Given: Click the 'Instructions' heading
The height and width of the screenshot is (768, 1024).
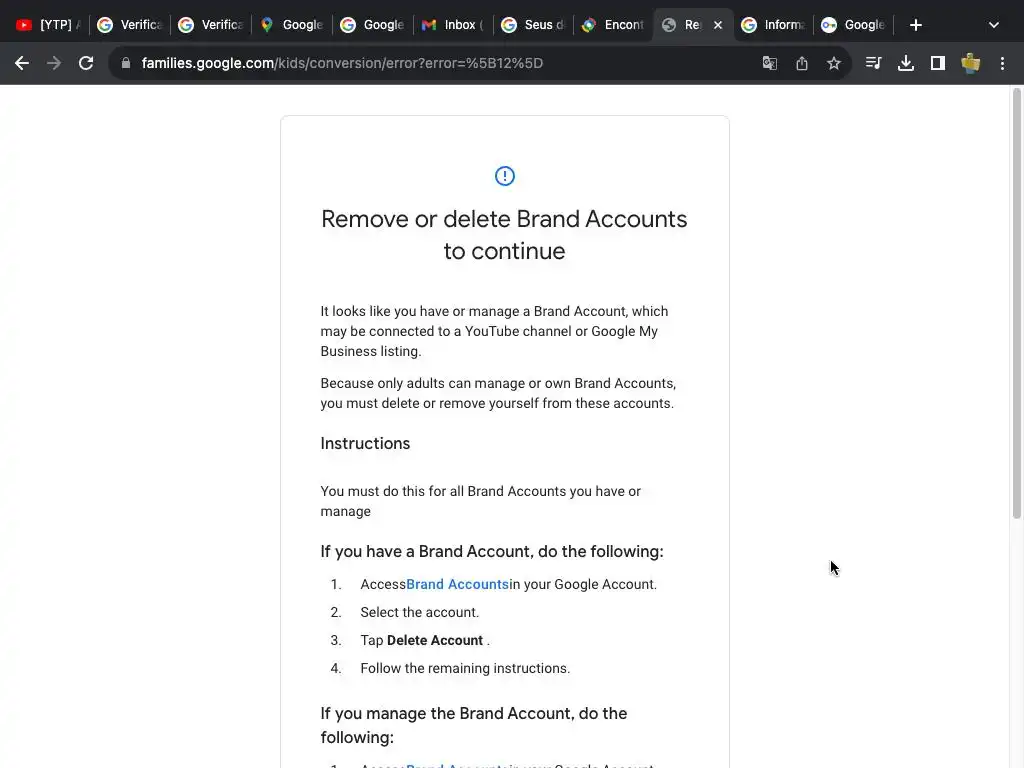Looking at the screenshot, I should tap(365, 443).
